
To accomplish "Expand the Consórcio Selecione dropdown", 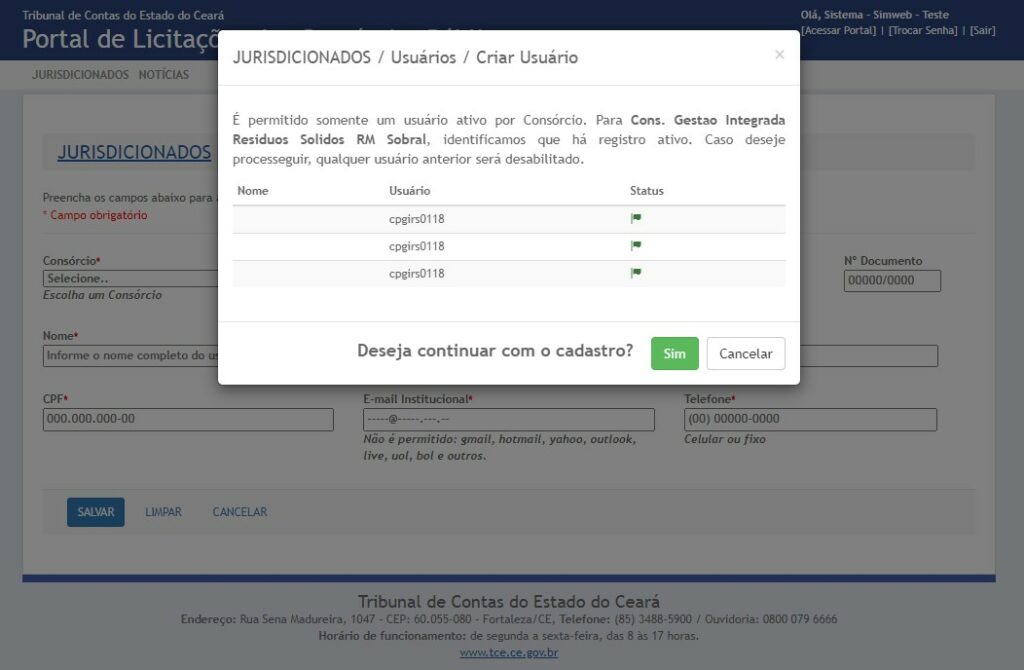I will coord(130,279).
